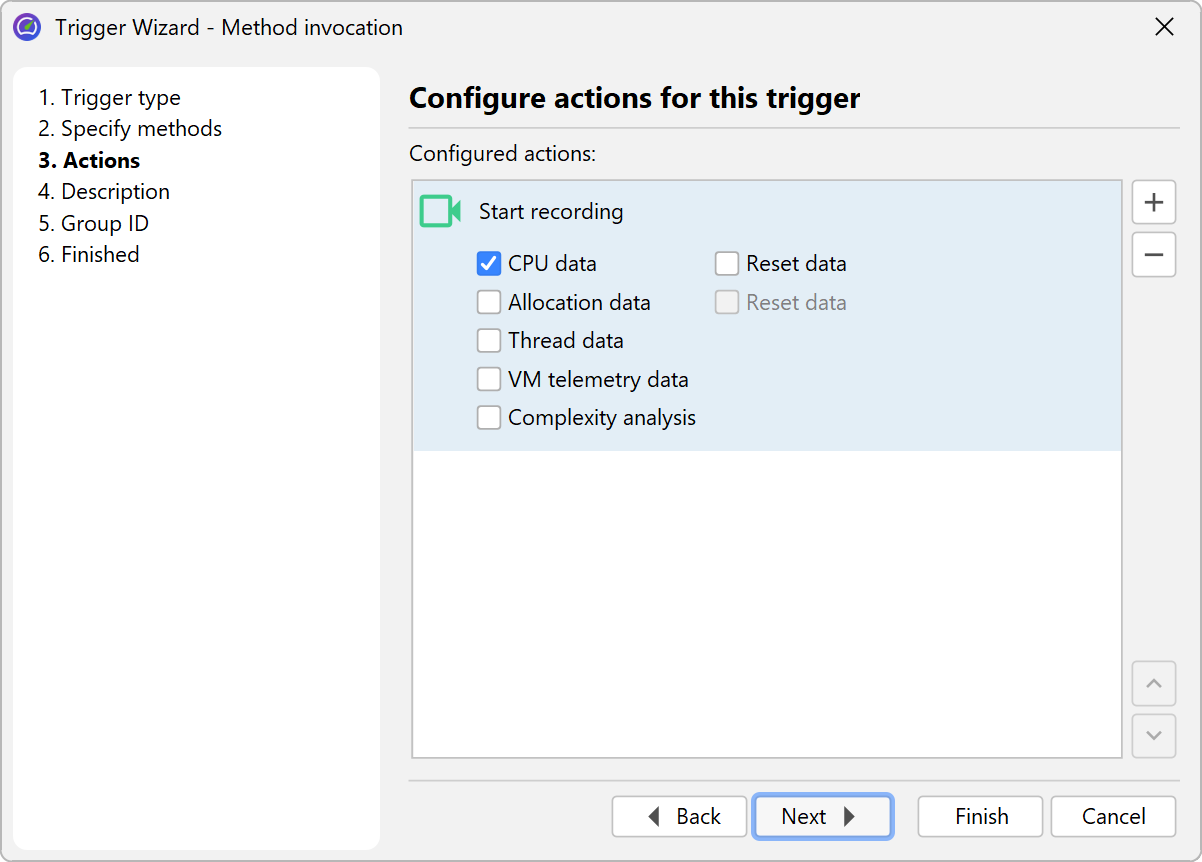Go to the Trigger type step
Viewport: 1202px width, 862px height.
[x=110, y=98]
